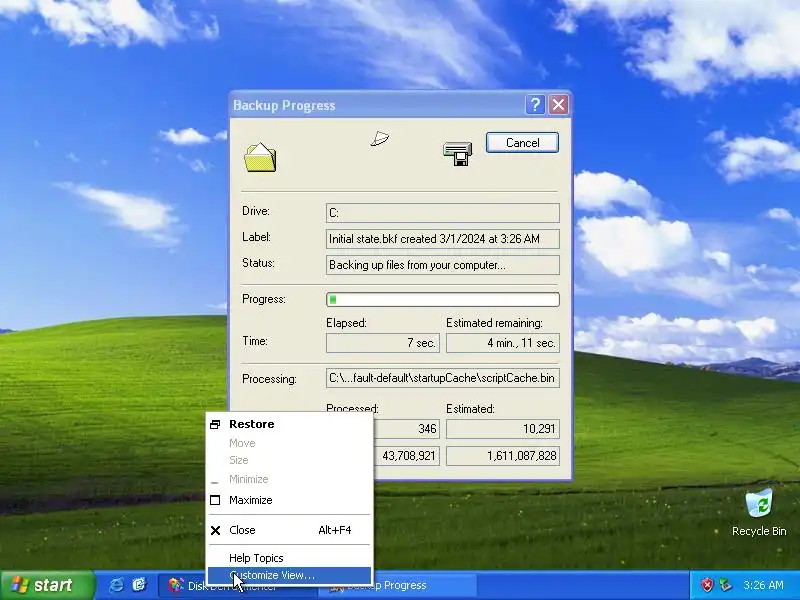Image resolution: width=800 pixels, height=600 pixels.
Task: Open Help Topics from the context menu
Action: 289,558
